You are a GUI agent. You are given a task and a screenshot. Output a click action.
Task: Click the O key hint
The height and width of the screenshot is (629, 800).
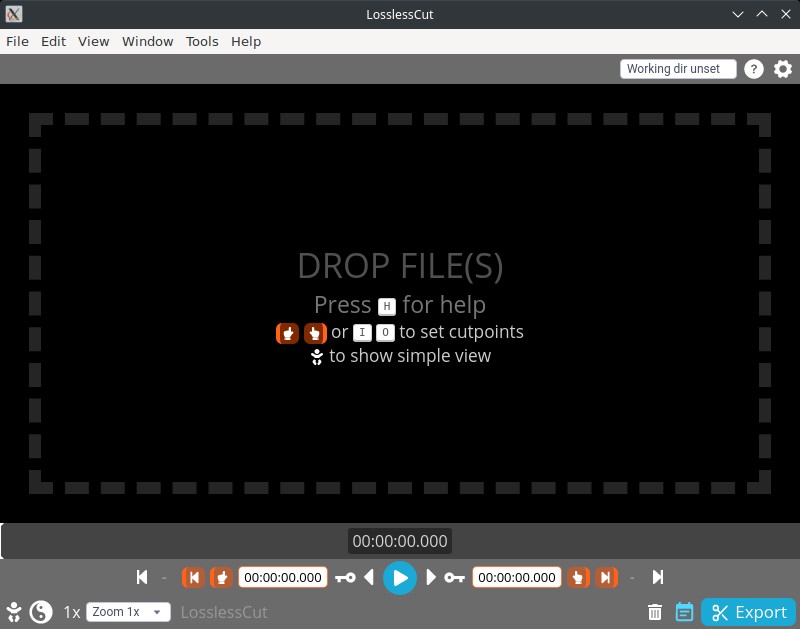[385, 333]
